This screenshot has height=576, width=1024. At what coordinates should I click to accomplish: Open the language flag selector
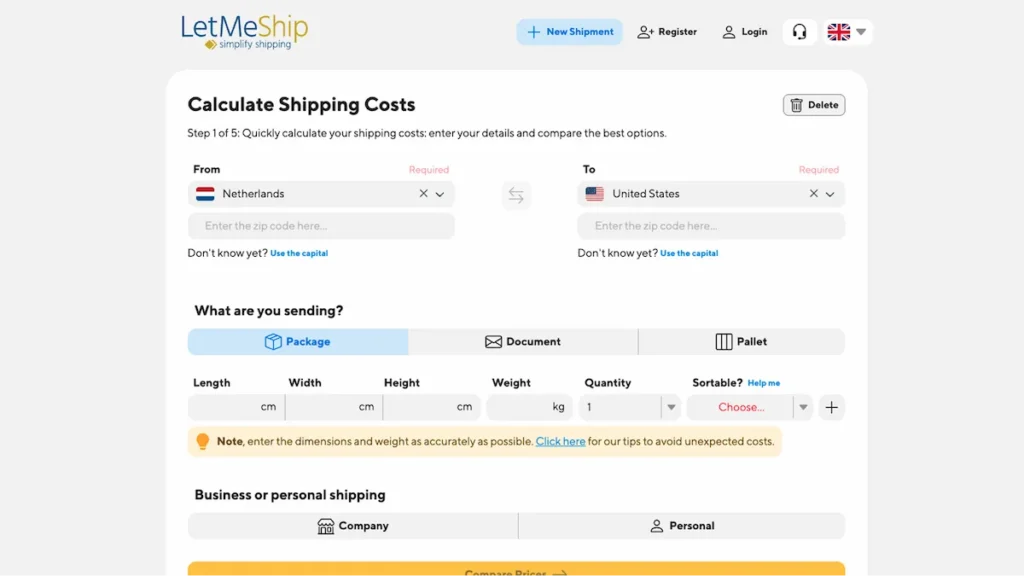(847, 32)
